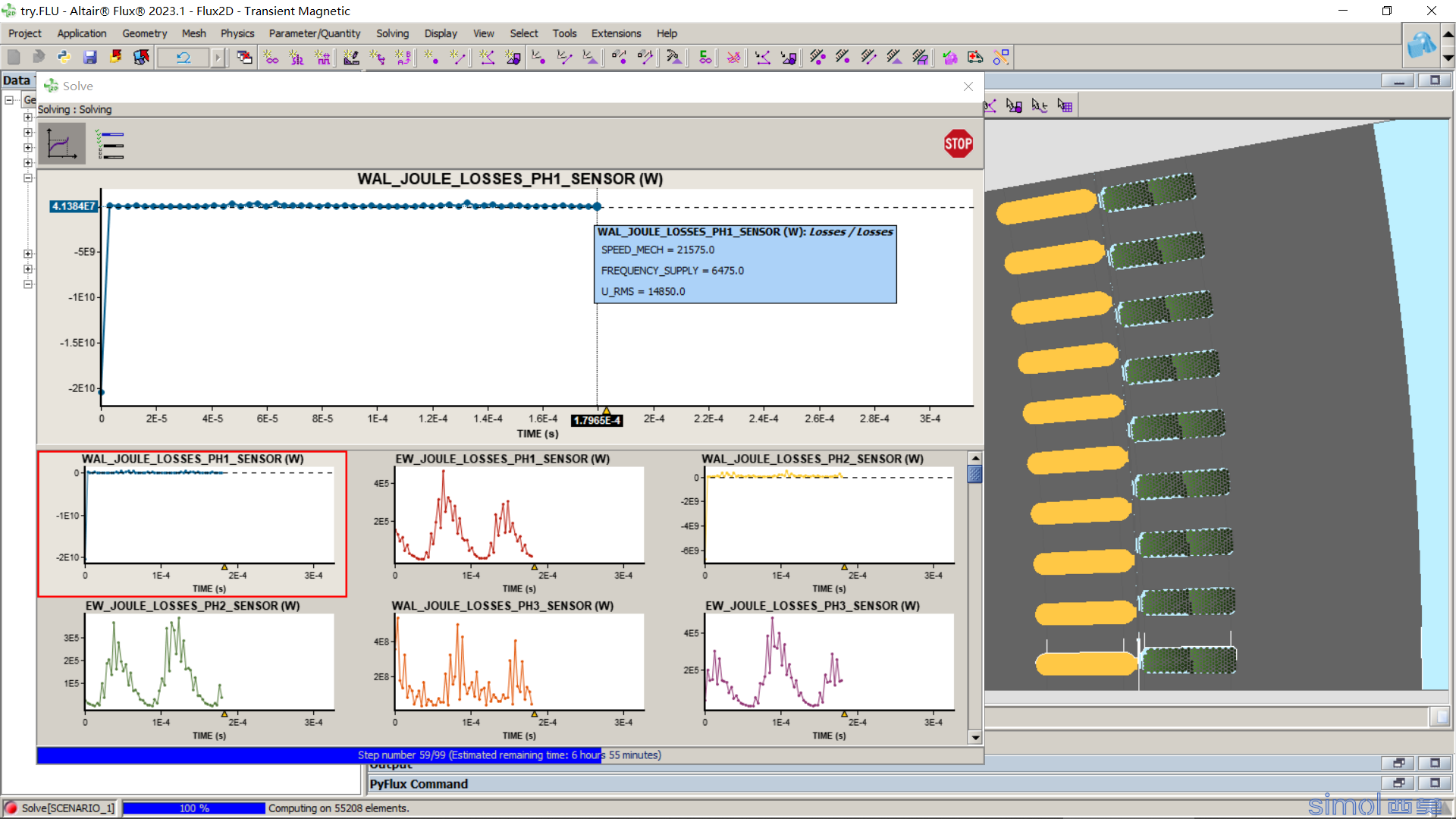Open the Physics menu
The width and height of the screenshot is (1456, 819).
(x=237, y=33)
